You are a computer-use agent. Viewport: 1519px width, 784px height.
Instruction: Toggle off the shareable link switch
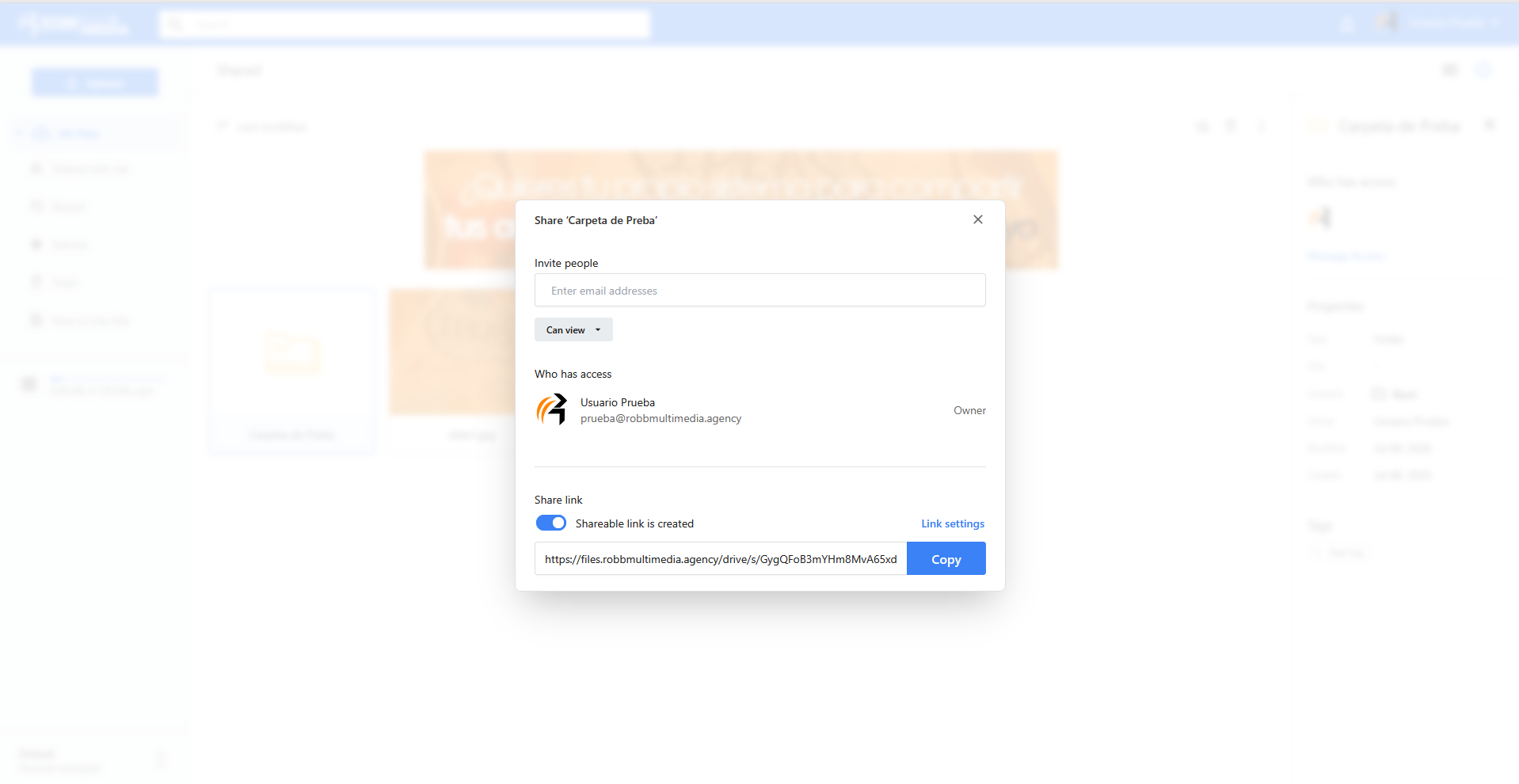[551, 523]
